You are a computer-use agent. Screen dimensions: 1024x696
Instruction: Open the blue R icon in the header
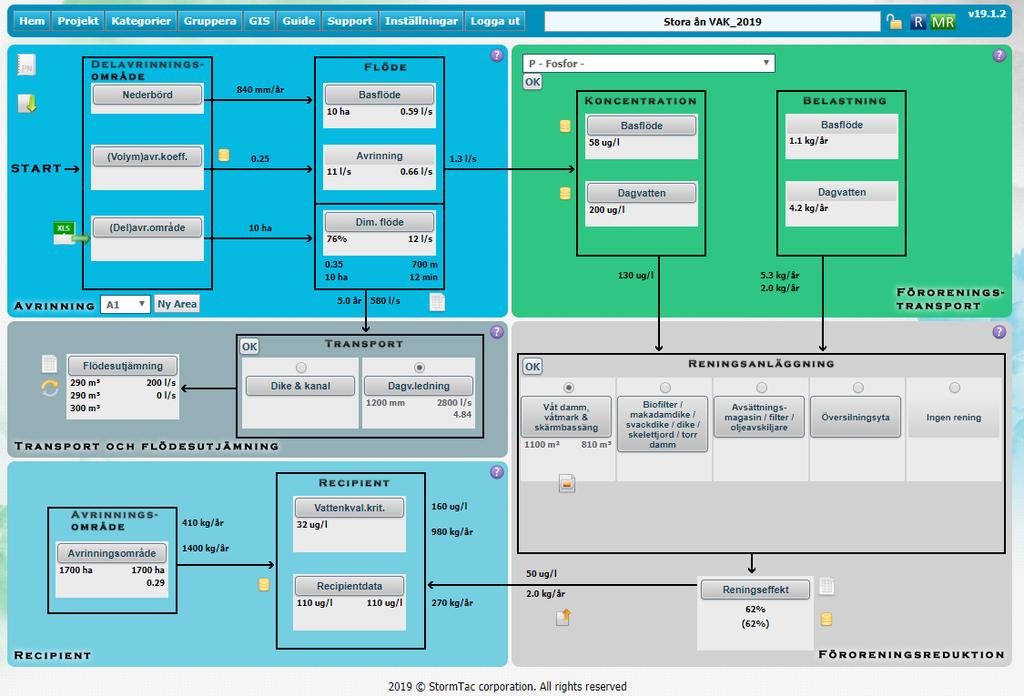click(x=918, y=22)
